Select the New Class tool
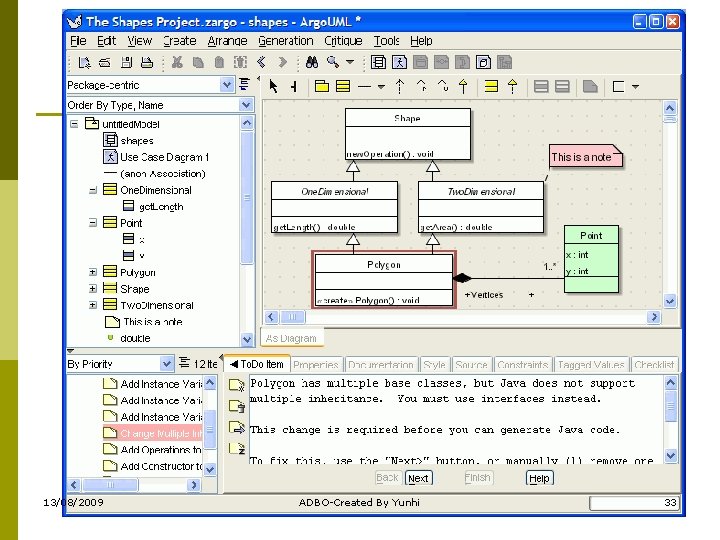Image resolution: width=720 pixels, height=540 pixels. [343, 86]
